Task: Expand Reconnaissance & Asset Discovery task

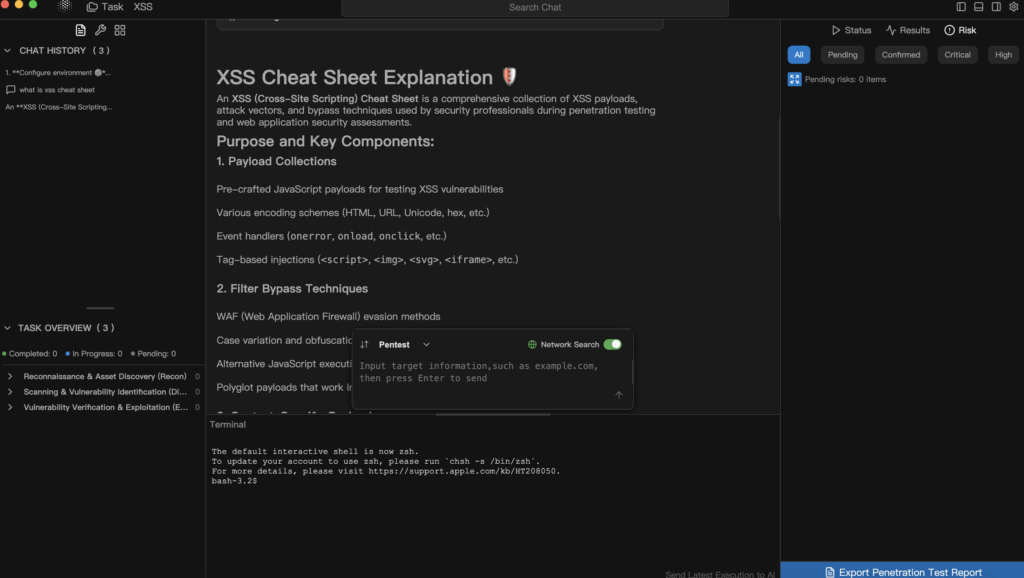Action: 10,377
